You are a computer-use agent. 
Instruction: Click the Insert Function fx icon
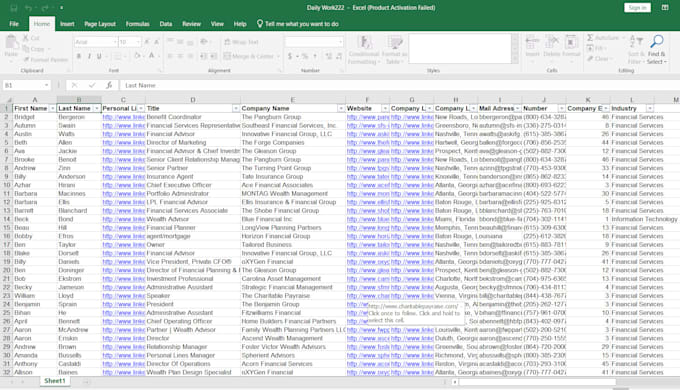109,85
